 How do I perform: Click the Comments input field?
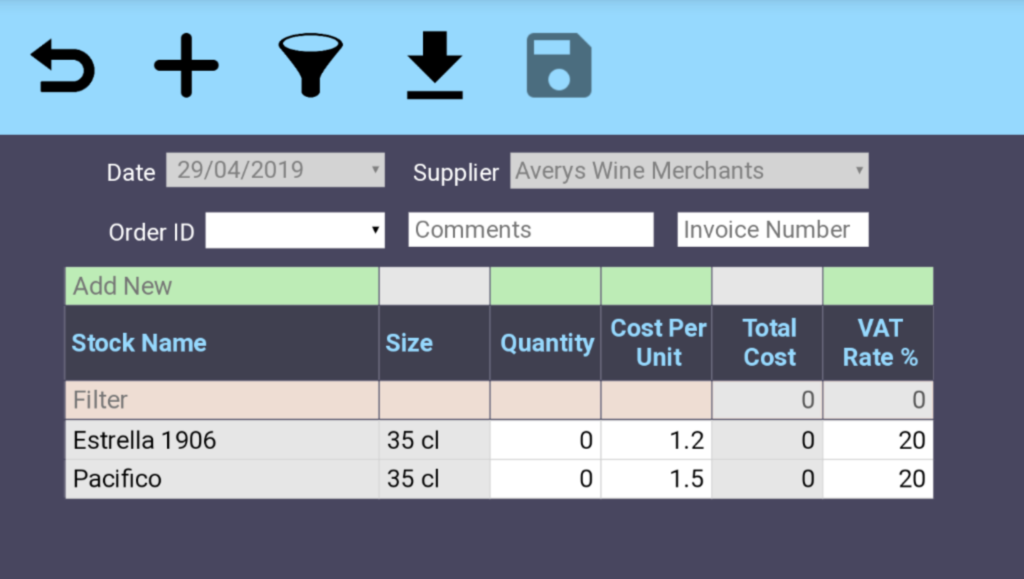[530, 229]
